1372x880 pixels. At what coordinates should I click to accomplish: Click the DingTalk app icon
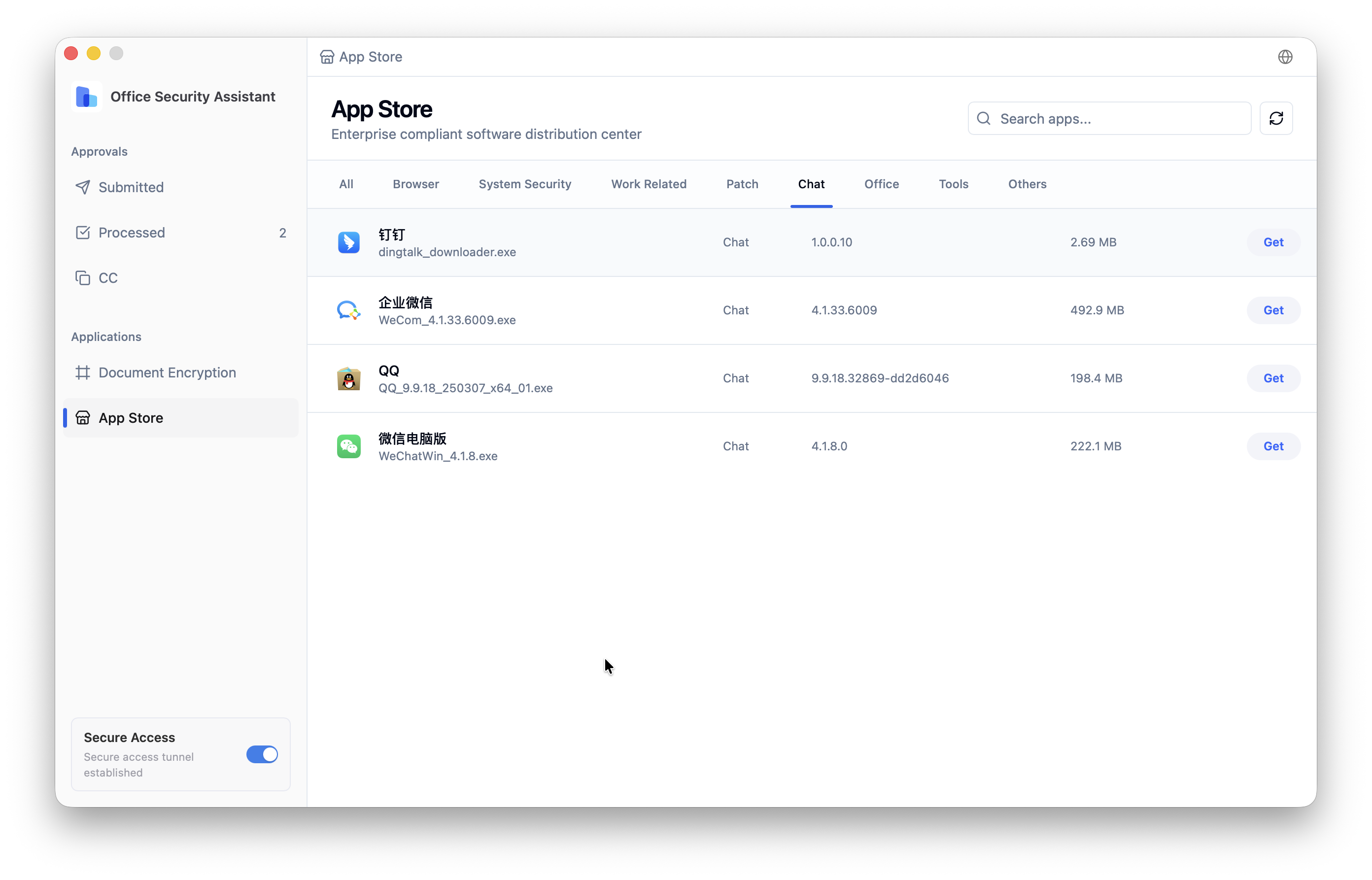(x=348, y=242)
